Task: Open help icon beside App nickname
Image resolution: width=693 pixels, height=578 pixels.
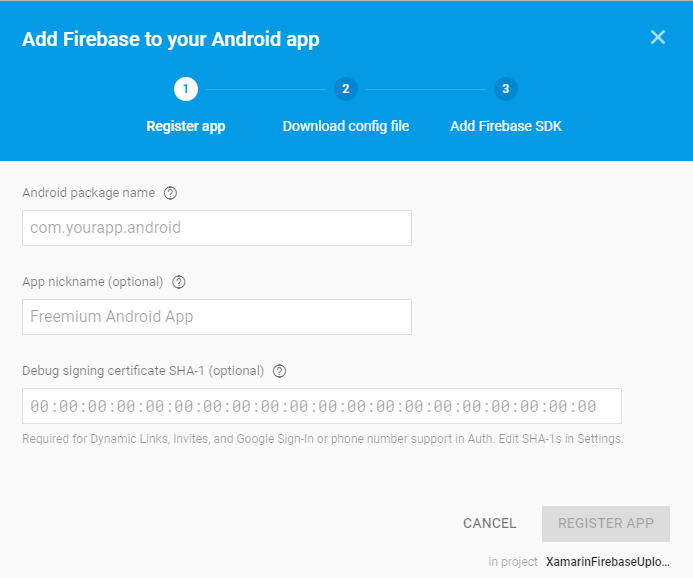Action: [x=179, y=282]
